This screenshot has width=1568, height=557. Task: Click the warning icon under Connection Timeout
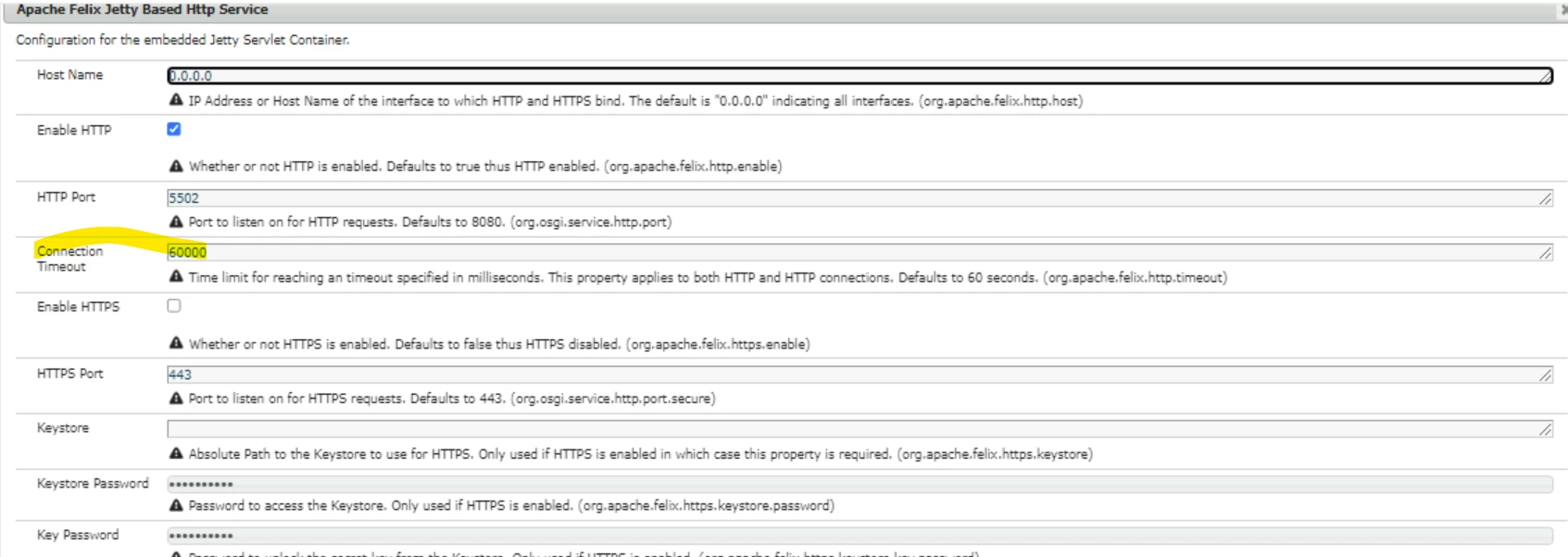click(176, 276)
